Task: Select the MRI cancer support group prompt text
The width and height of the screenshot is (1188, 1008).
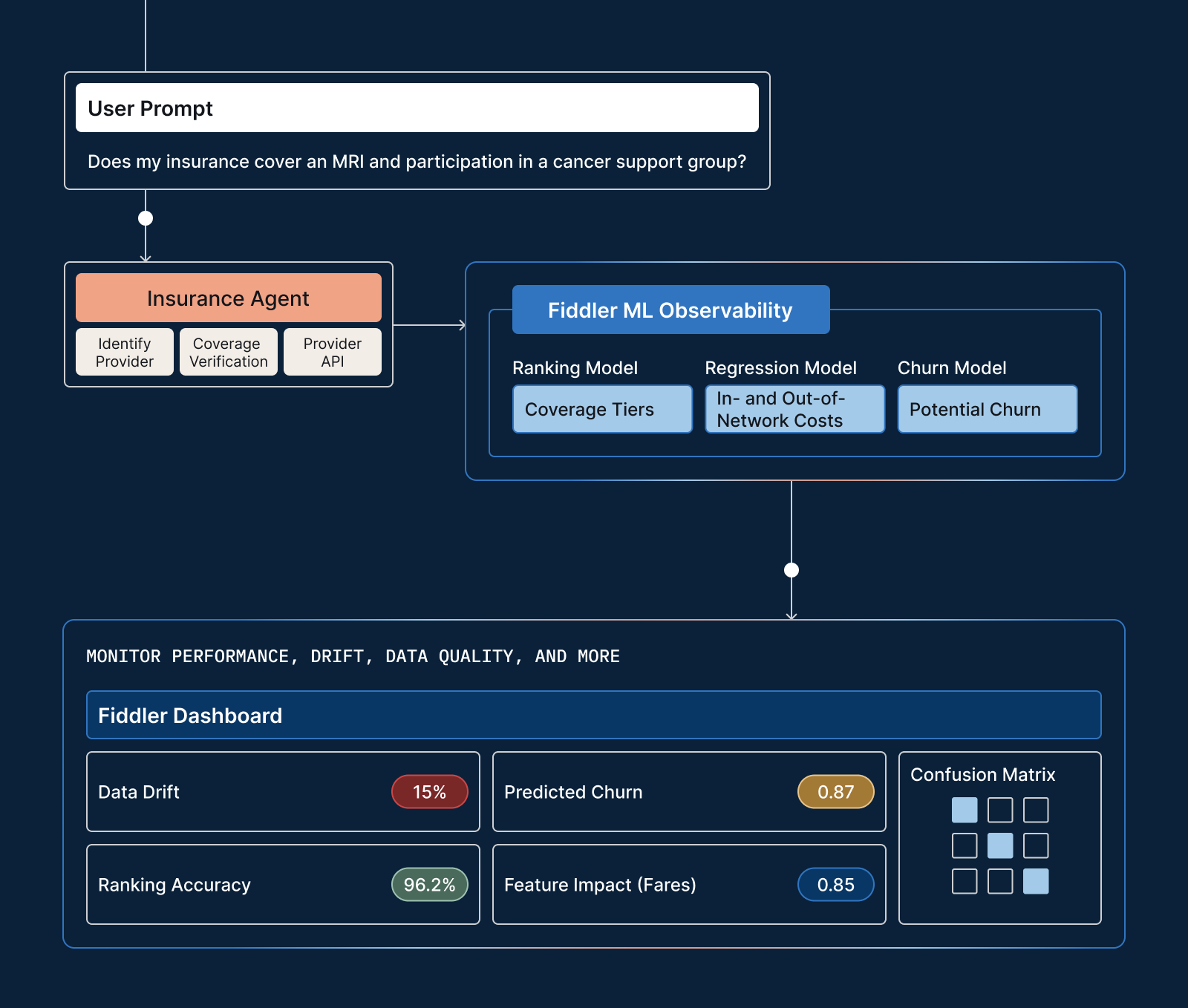Action: [x=417, y=162]
